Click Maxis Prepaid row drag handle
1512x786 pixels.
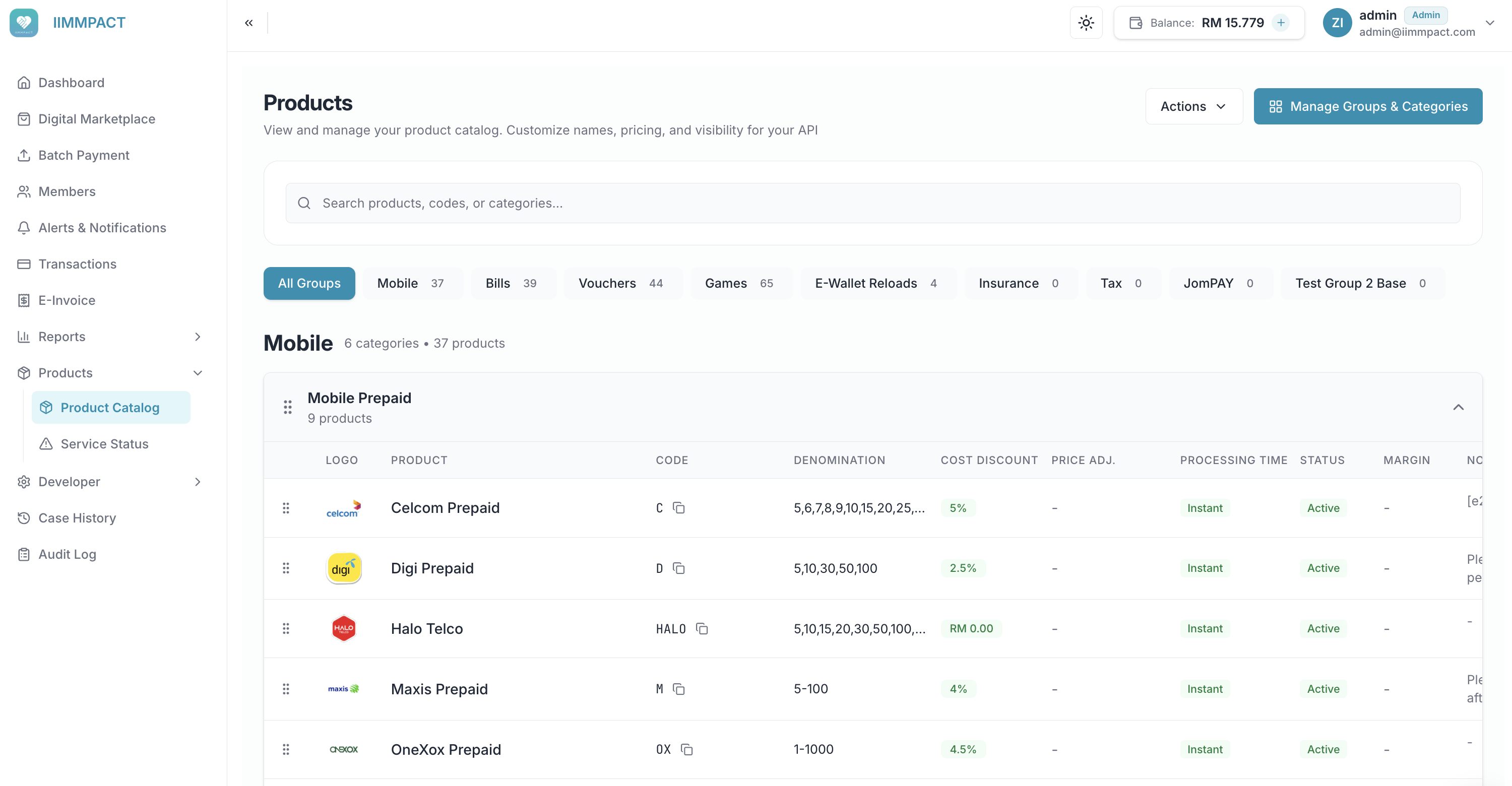[286, 689]
